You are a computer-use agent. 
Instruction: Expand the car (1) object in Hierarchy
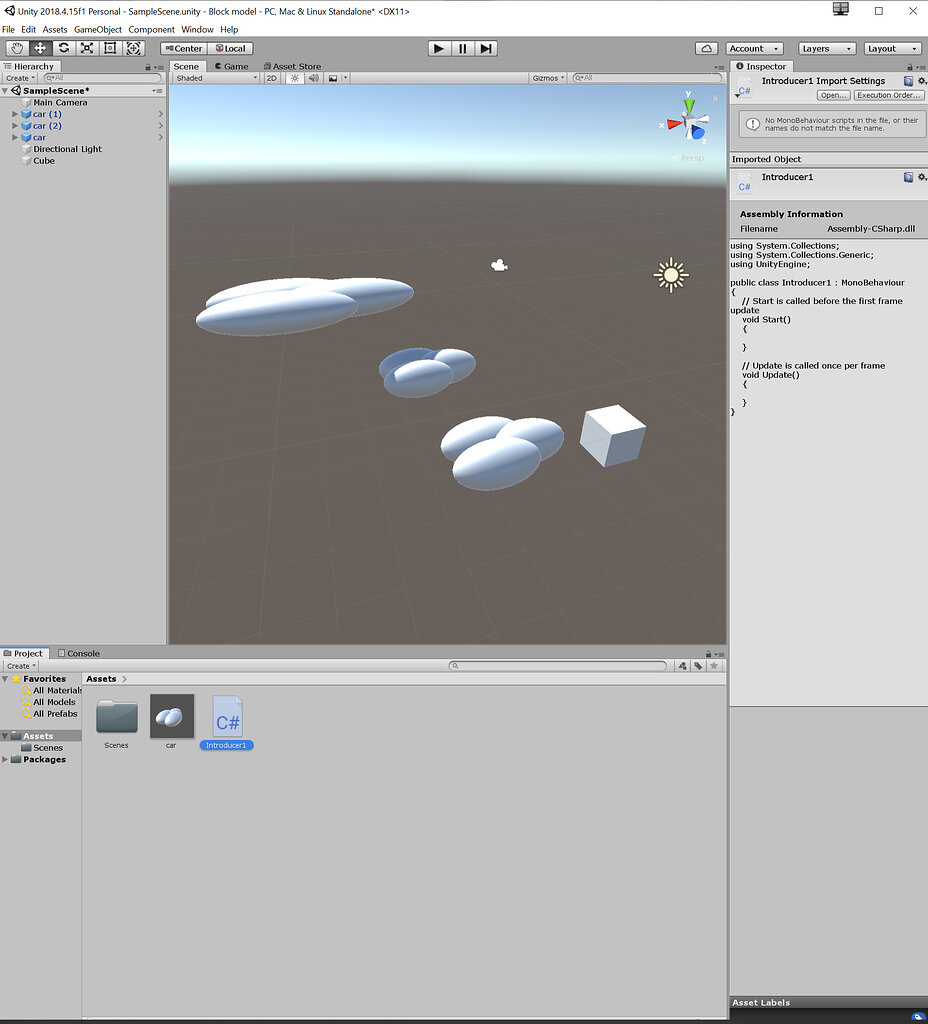15,114
